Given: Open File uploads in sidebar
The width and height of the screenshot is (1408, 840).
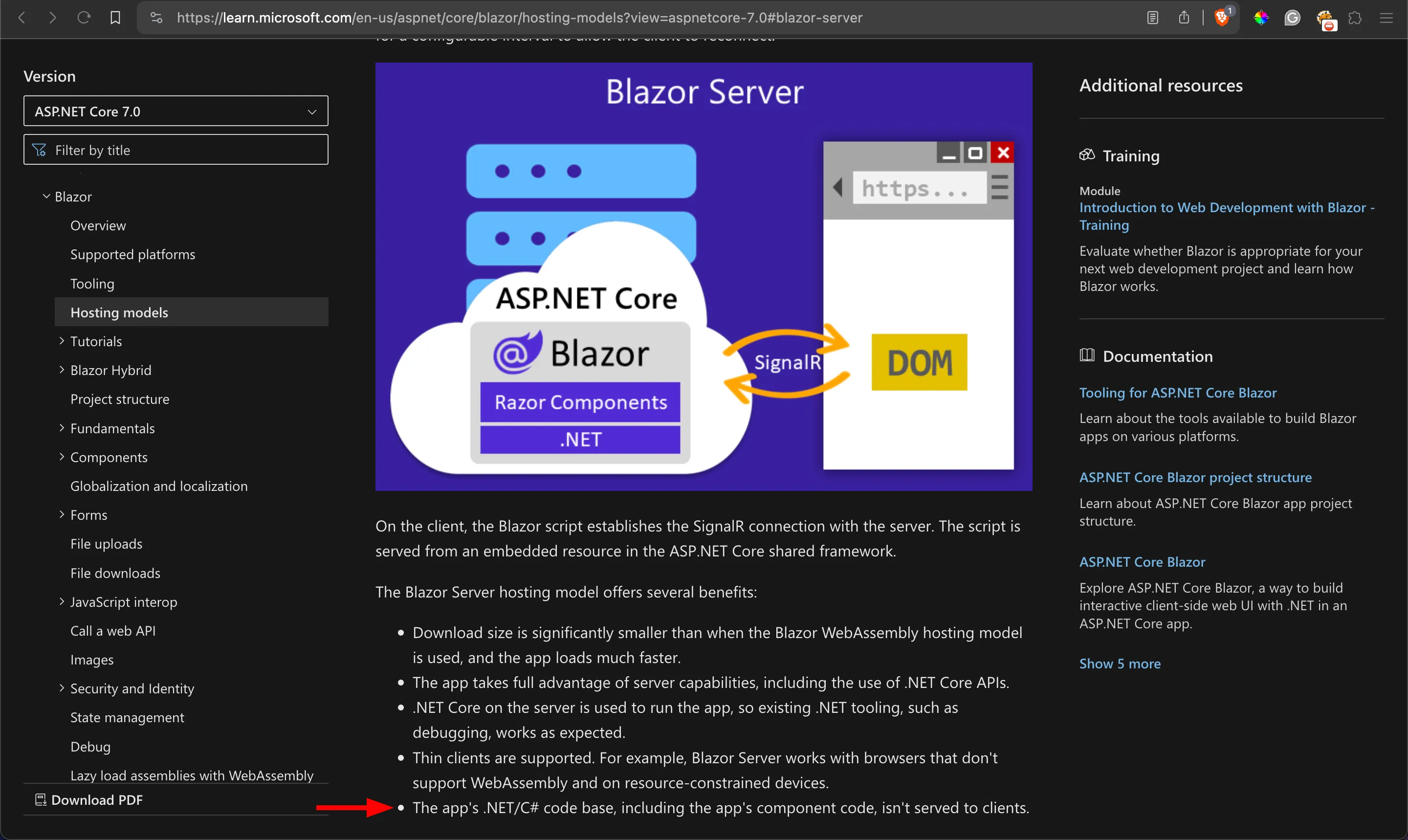Looking at the screenshot, I should coord(106,543).
